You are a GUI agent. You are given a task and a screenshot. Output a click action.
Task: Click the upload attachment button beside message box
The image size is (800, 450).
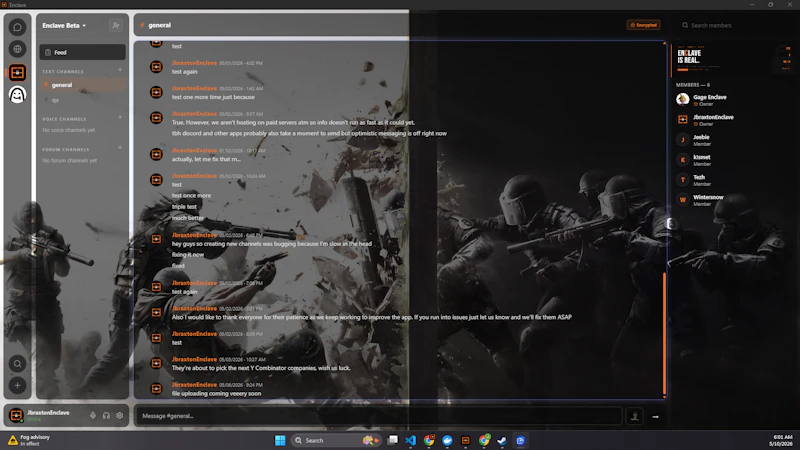(635, 416)
